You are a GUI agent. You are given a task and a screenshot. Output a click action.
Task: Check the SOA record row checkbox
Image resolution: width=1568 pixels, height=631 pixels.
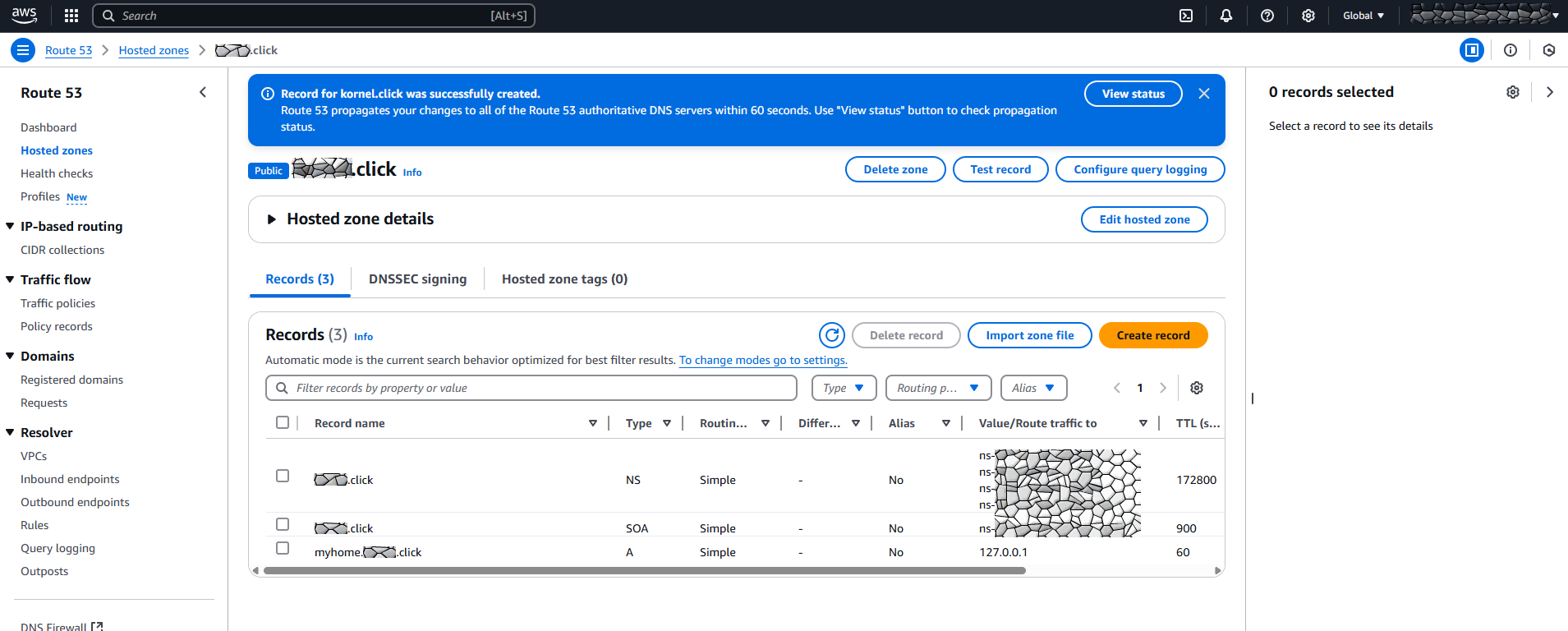point(283,524)
